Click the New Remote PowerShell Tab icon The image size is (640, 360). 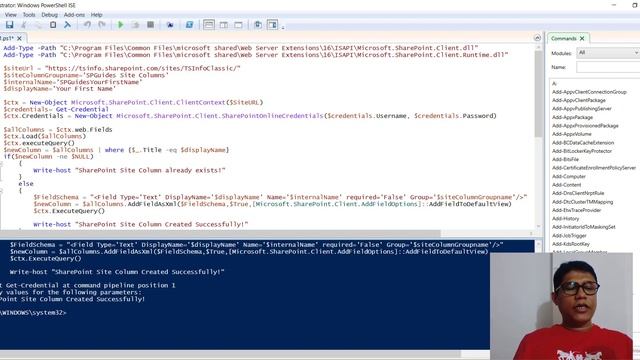[170, 25]
